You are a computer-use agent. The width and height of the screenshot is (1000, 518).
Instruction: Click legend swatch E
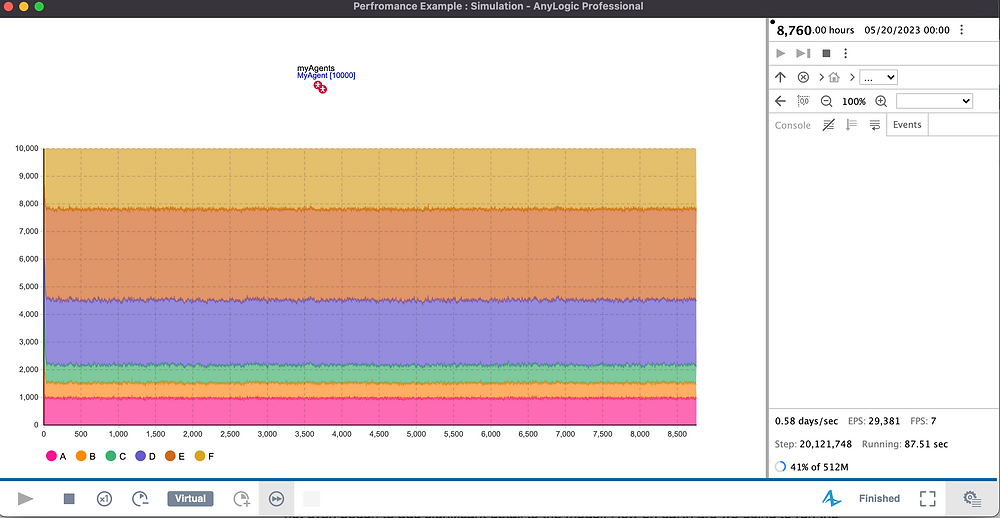point(170,456)
